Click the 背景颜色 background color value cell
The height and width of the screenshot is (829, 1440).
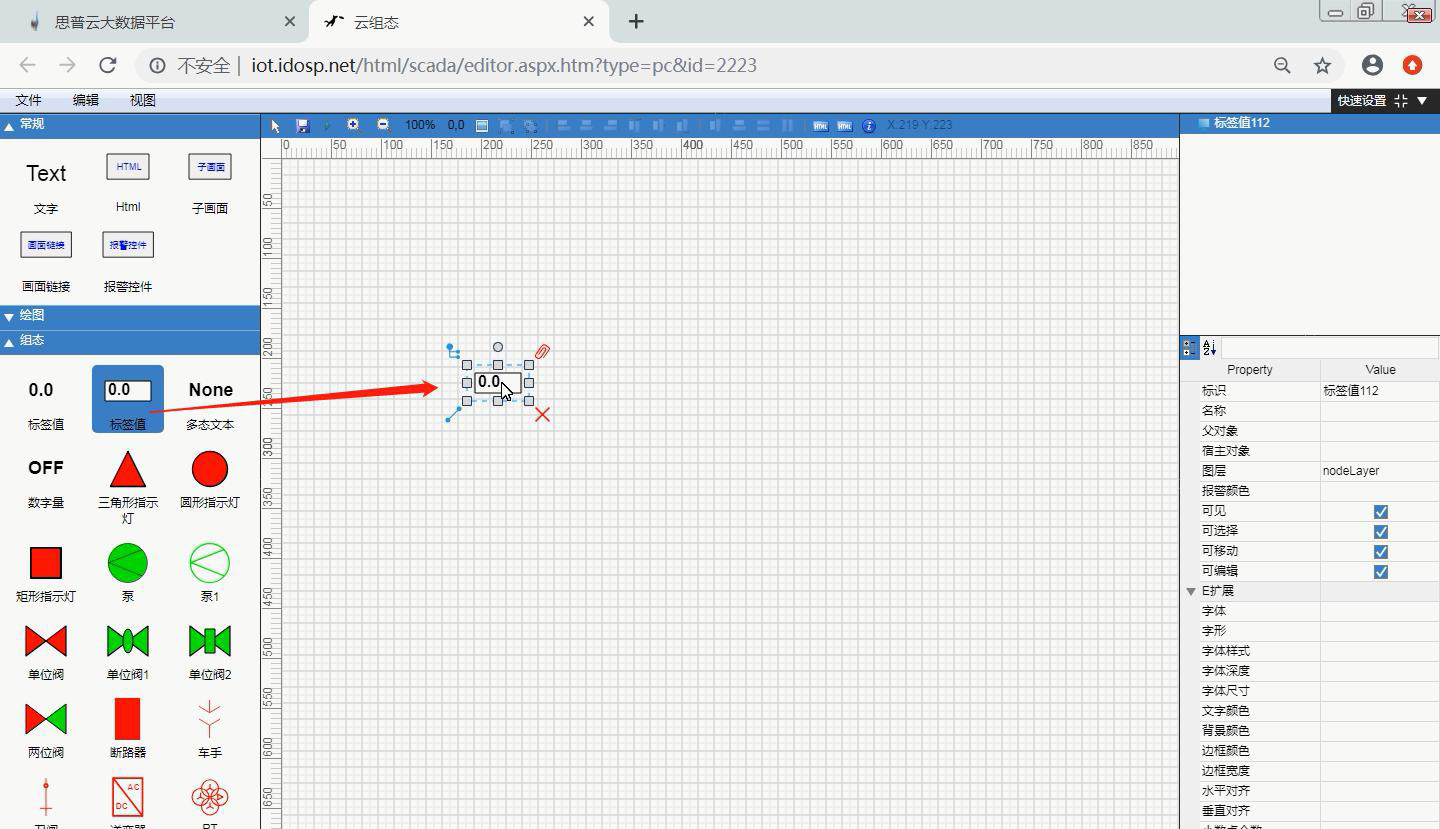tap(1379, 731)
